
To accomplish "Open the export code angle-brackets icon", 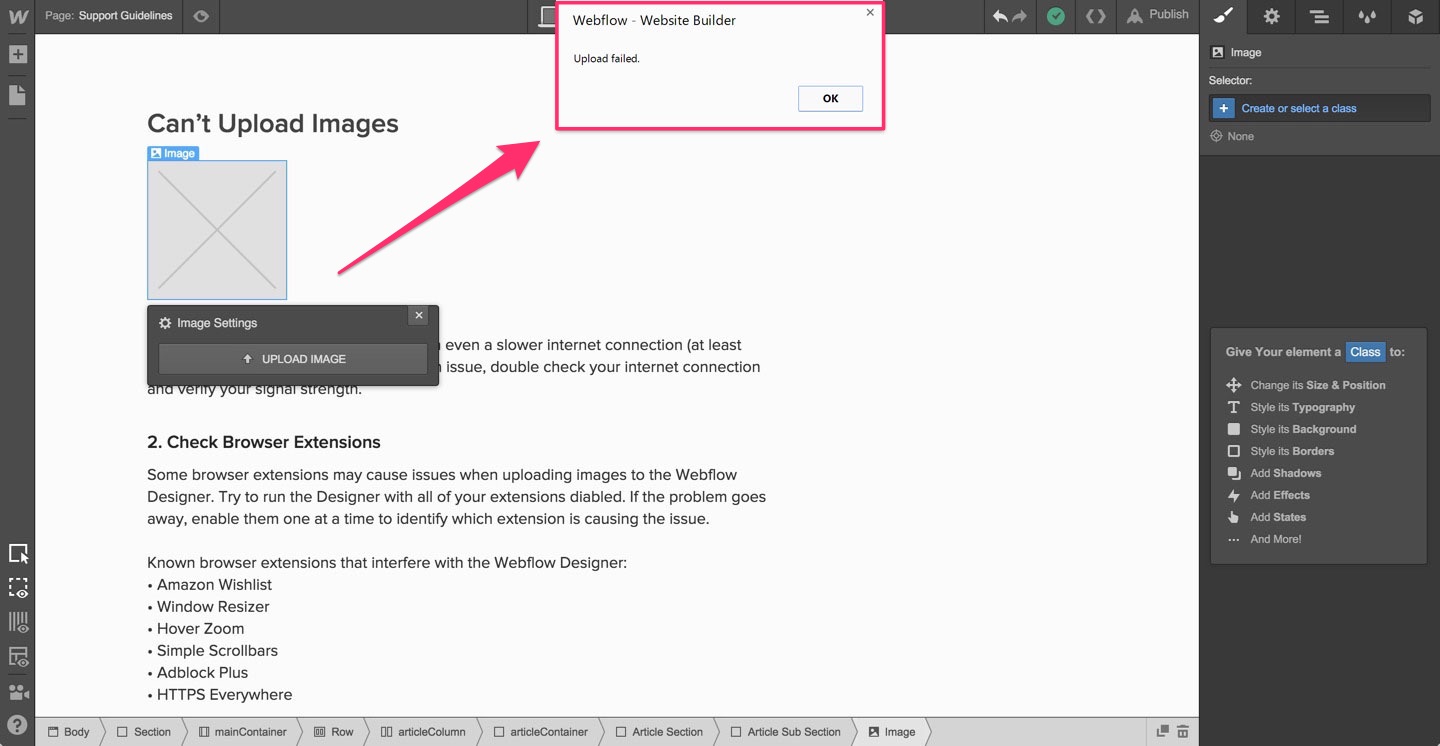I will pos(1095,16).
